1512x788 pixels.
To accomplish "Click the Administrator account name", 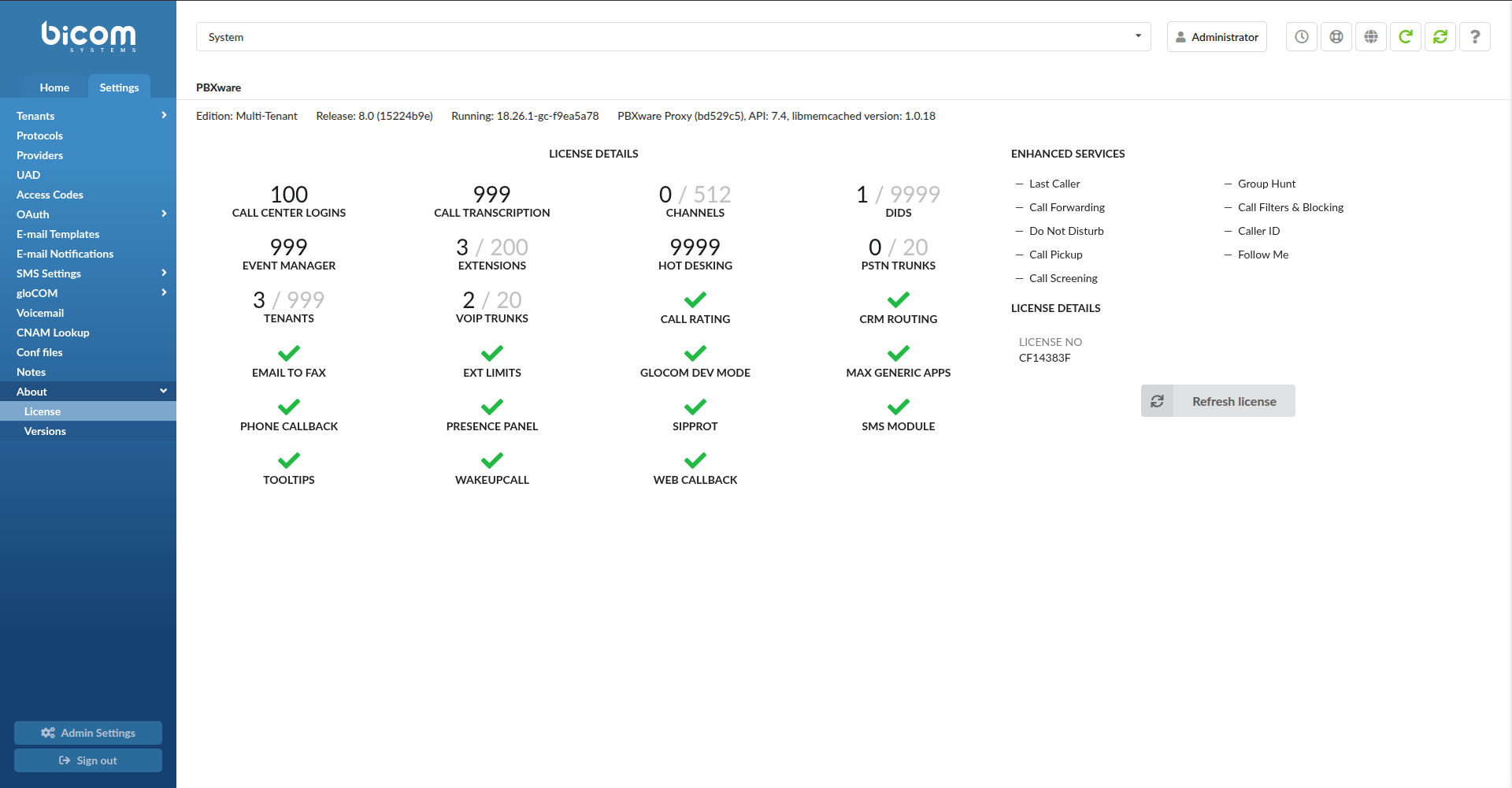I will (1225, 37).
